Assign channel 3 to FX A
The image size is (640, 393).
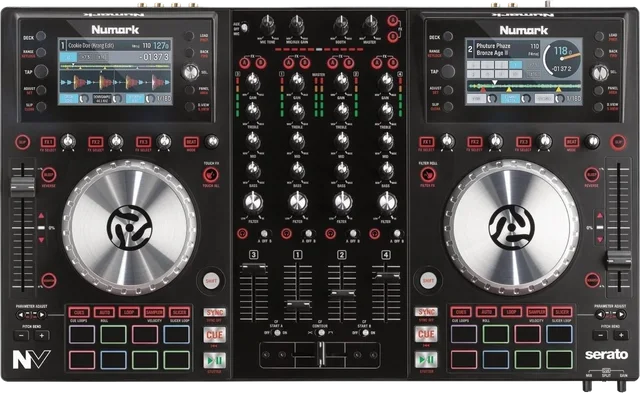pos(244,63)
